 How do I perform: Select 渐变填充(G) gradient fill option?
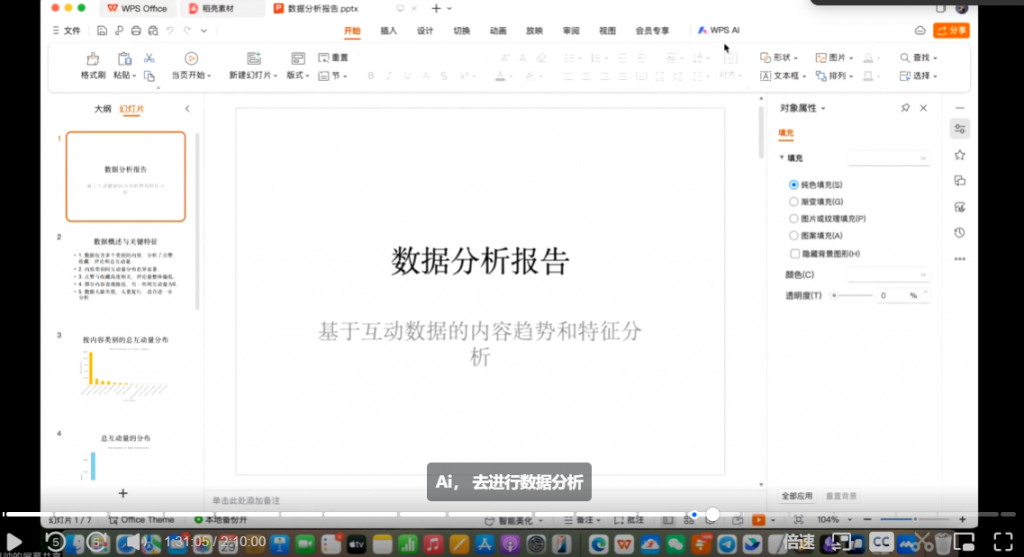(794, 202)
